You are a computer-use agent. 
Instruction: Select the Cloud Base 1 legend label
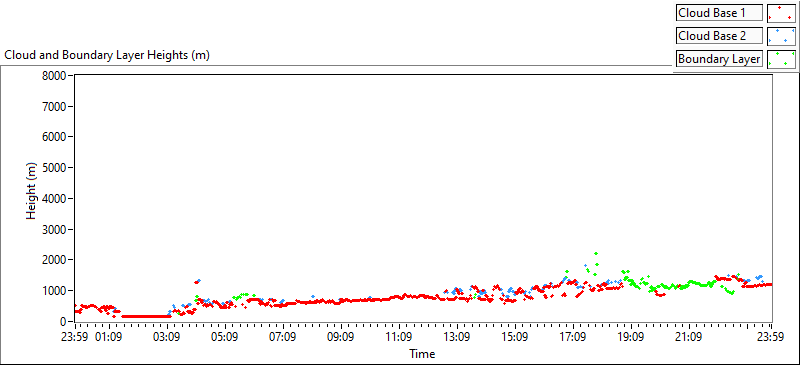[719, 13]
